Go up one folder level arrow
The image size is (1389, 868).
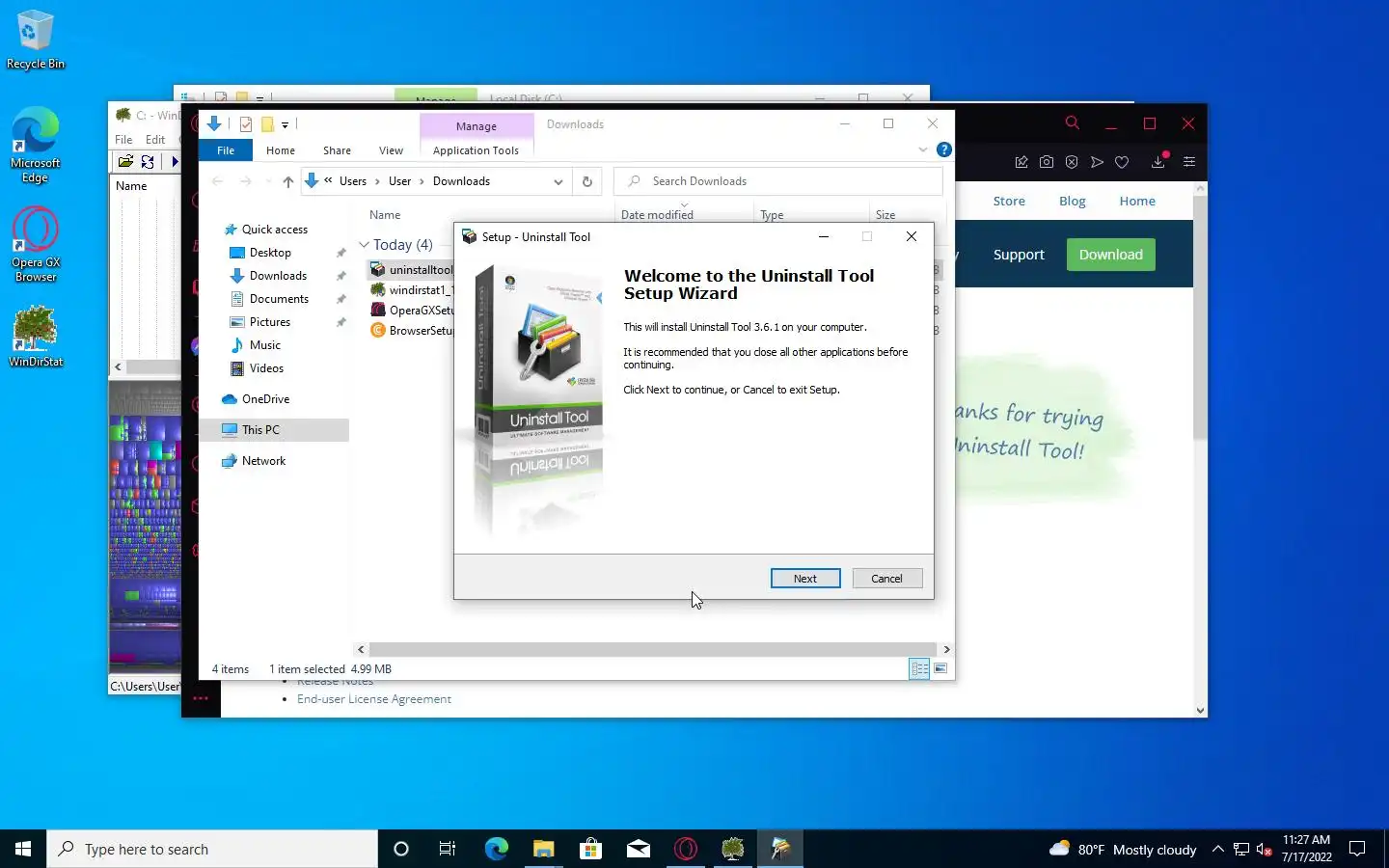287,181
